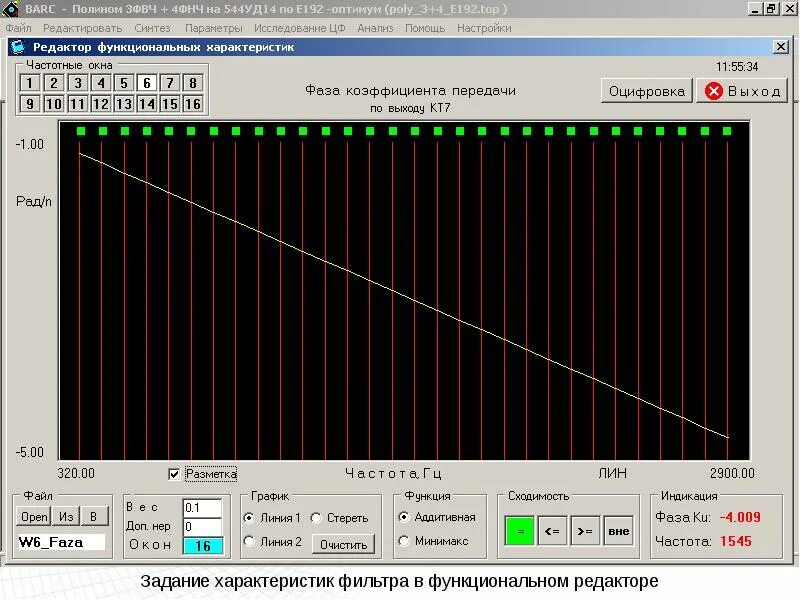This screenshot has height=600, width=800.
Task: Select frequency window 15
Action: [x=169, y=104]
